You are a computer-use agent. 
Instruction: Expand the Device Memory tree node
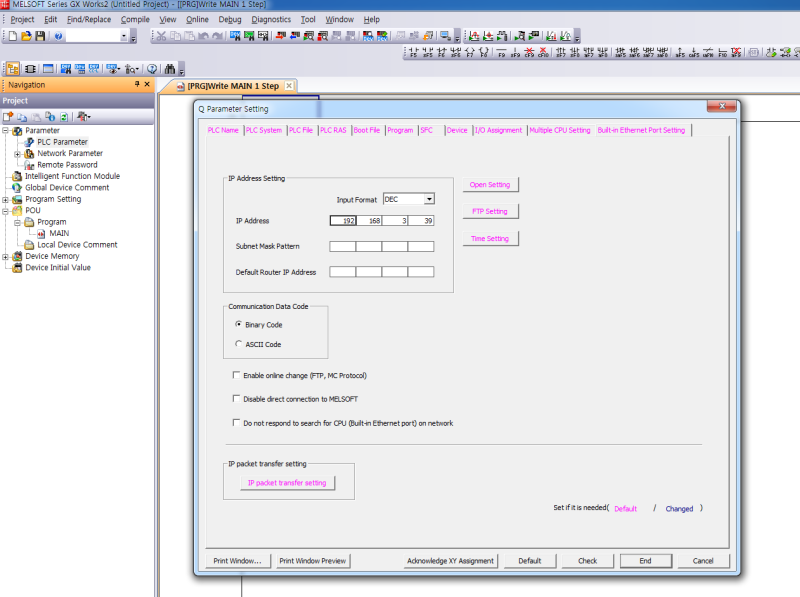click(6, 256)
